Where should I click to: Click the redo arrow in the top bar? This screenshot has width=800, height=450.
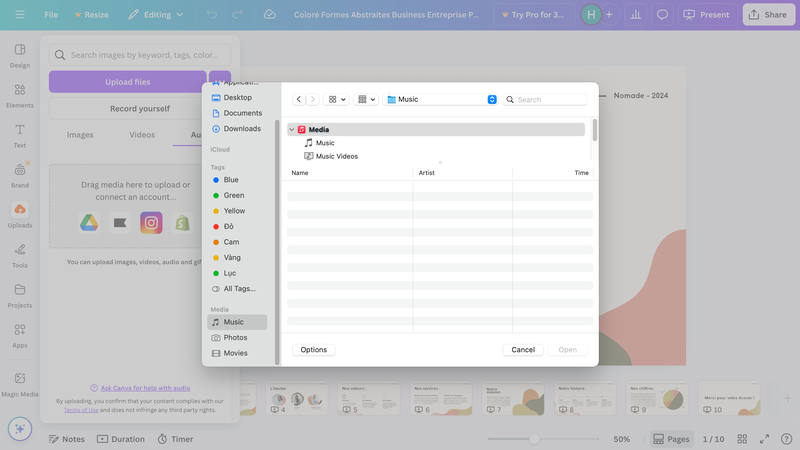coord(237,14)
